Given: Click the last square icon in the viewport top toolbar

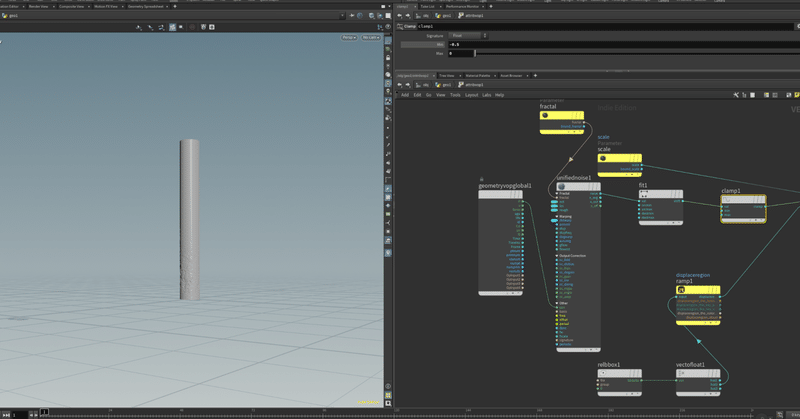Looking at the screenshot, I should click(212, 27).
